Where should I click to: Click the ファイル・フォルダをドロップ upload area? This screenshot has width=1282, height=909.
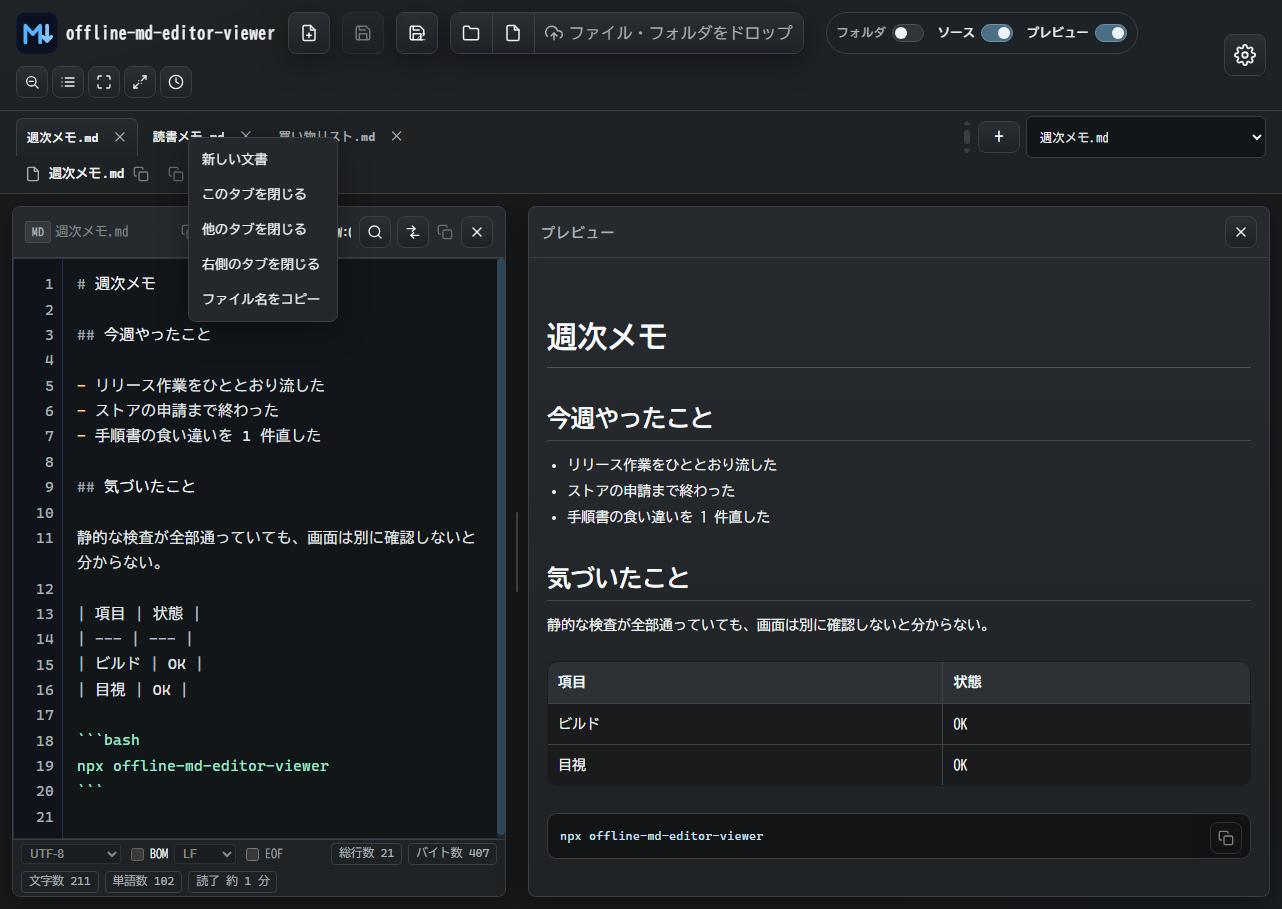(669, 33)
